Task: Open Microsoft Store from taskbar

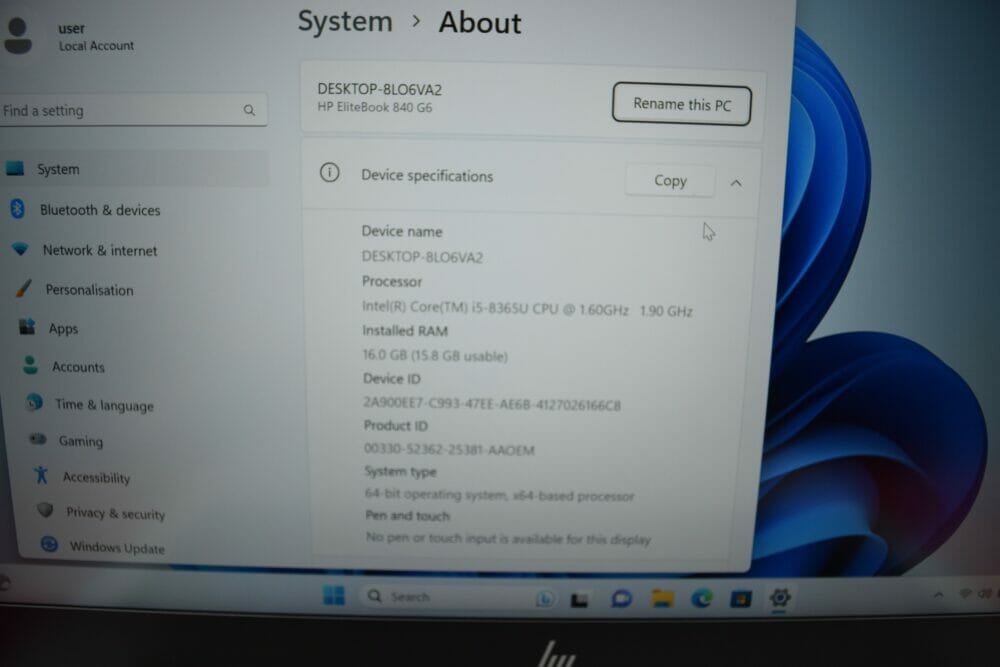Action: pos(740,598)
